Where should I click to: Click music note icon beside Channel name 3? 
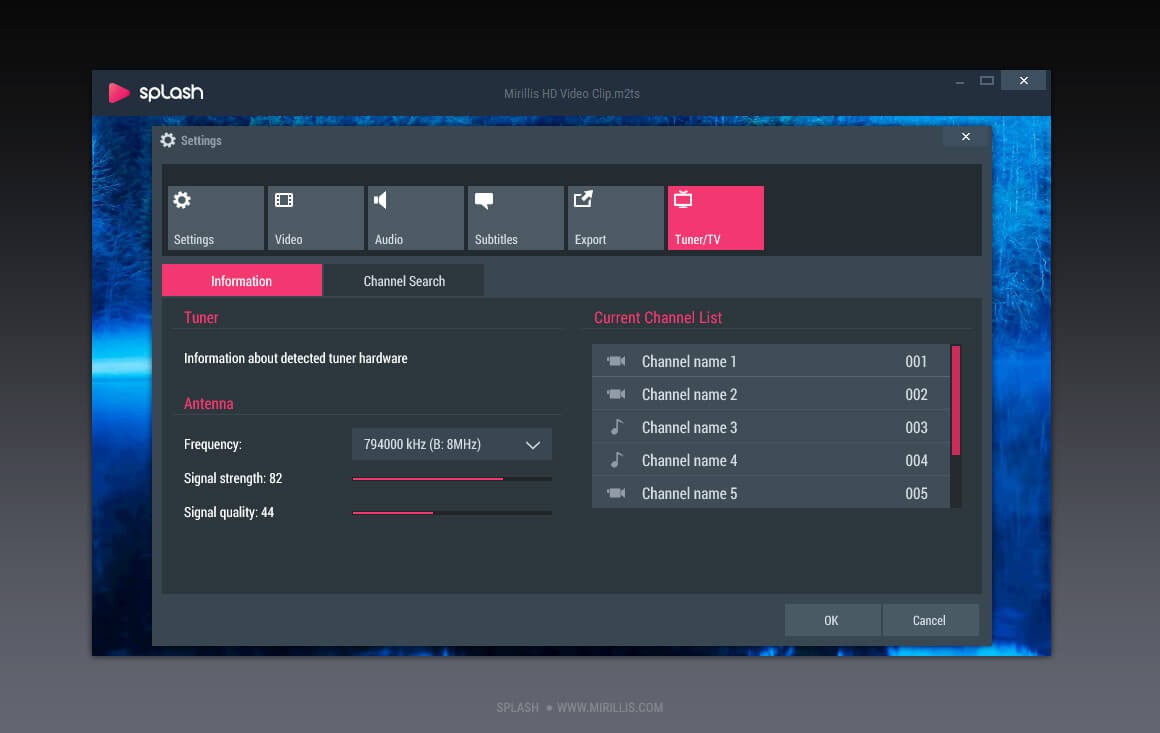pos(616,427)
